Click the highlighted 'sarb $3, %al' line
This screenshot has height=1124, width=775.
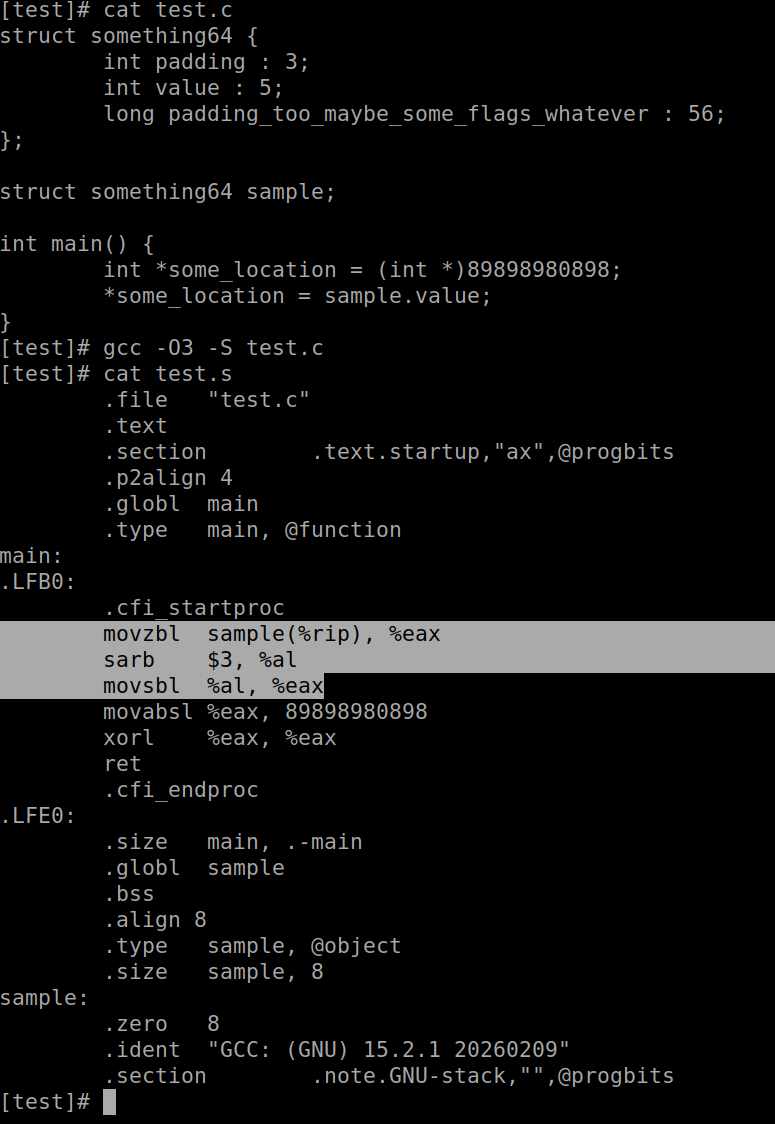click(200, 660)
